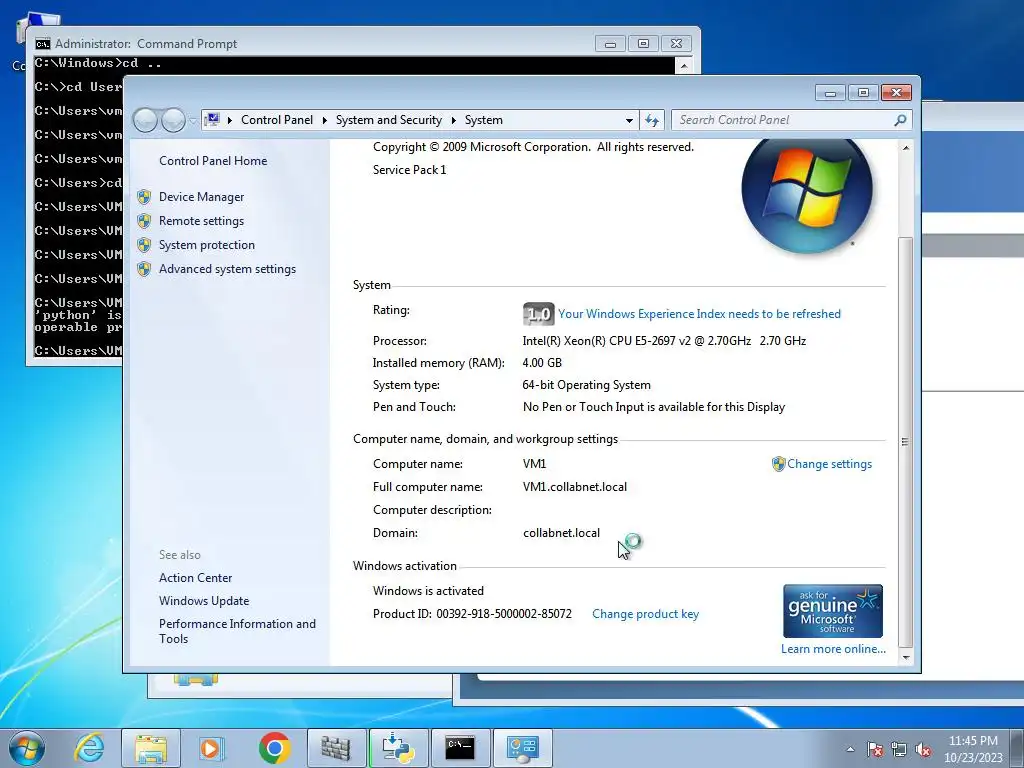Click the search magnifier icon

coord(901,120)
